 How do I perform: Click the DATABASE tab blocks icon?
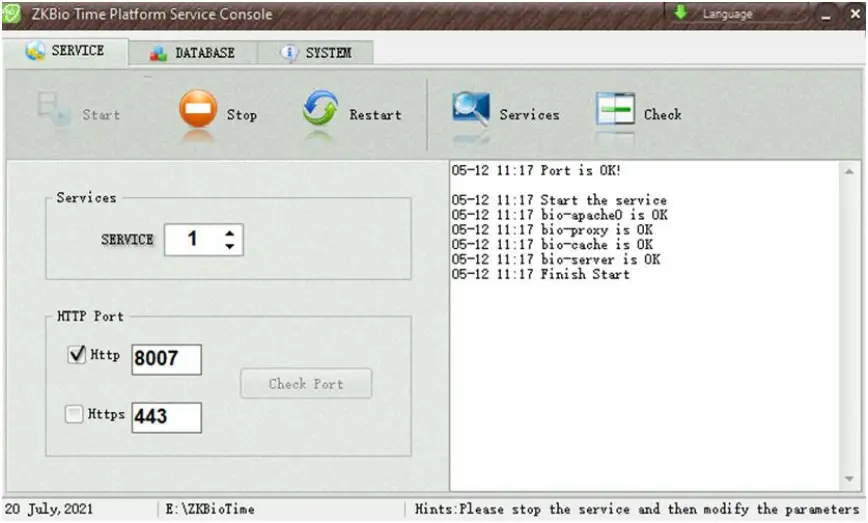click(158, 53)
